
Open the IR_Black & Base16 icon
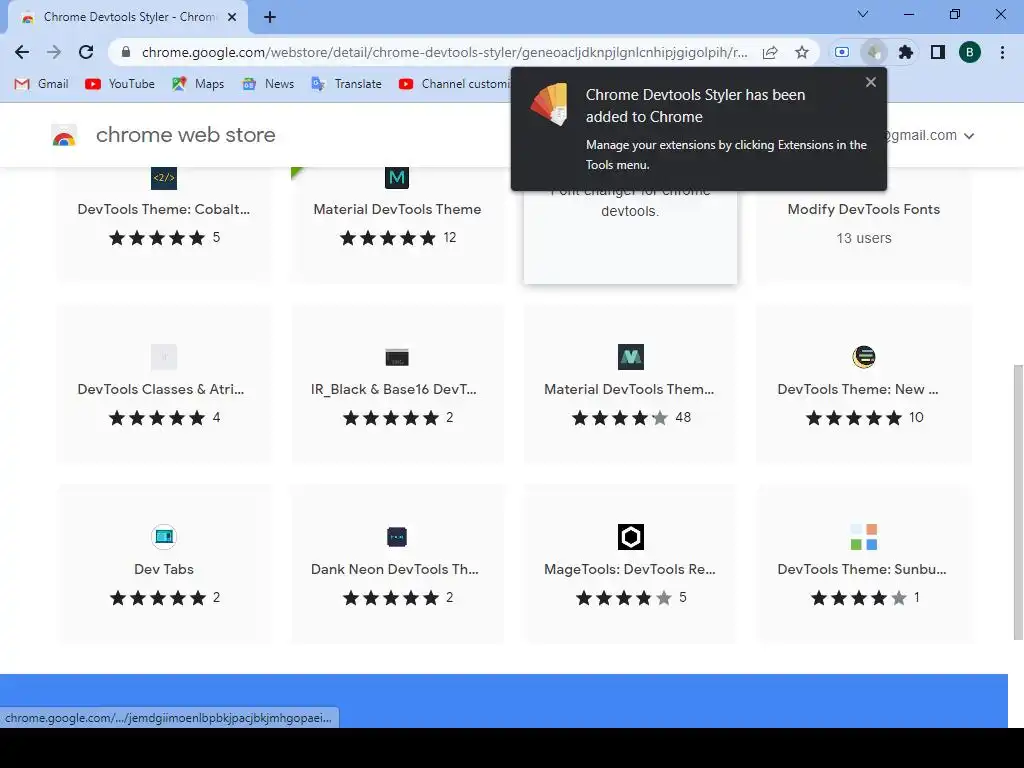pos(397,357)
